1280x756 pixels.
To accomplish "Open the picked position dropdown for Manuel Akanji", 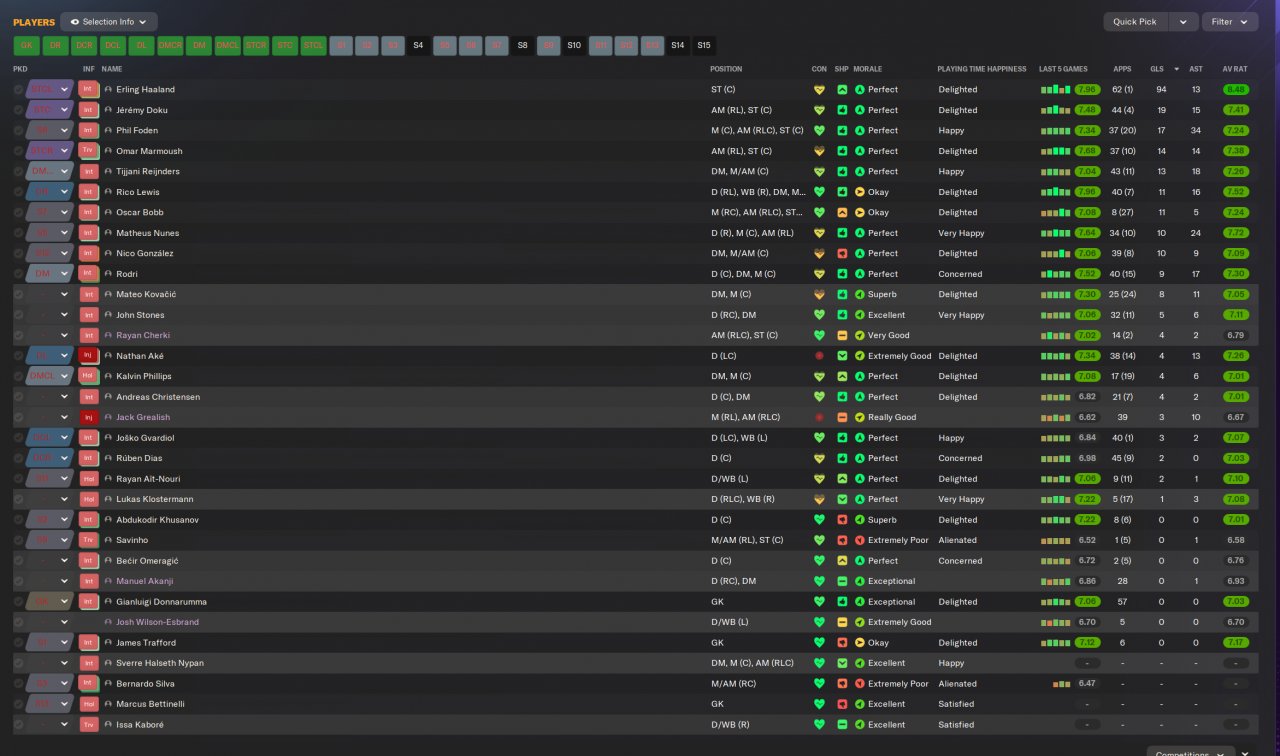I will tap(50, 581).
